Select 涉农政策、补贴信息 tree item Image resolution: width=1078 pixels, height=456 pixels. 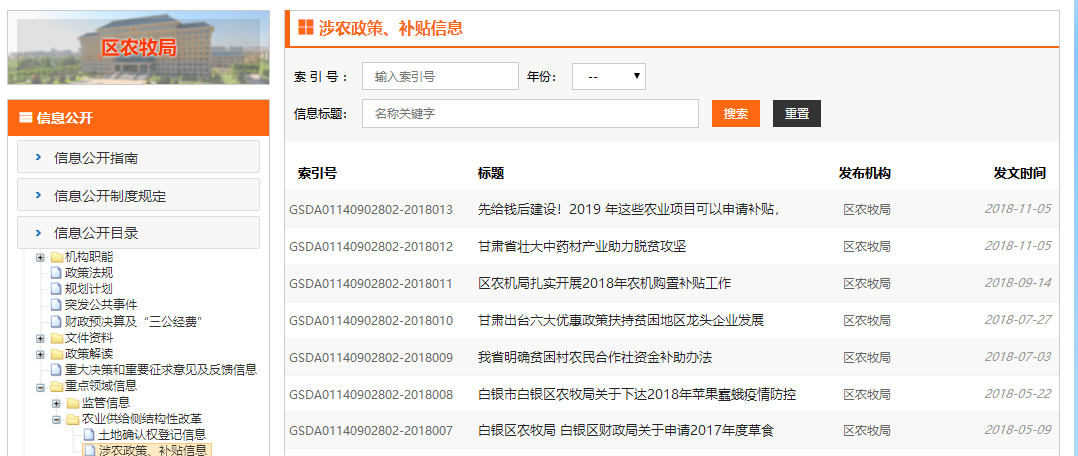coord(152,450)
